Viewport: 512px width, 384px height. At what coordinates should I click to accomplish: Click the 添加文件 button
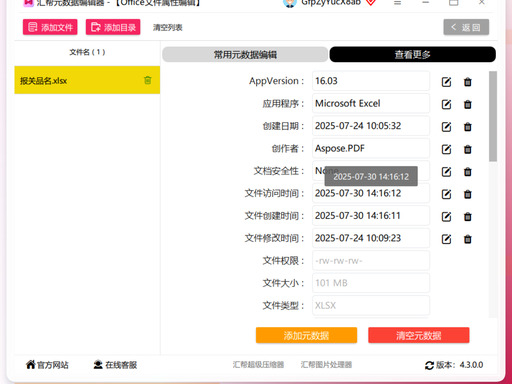pos(50,27)
